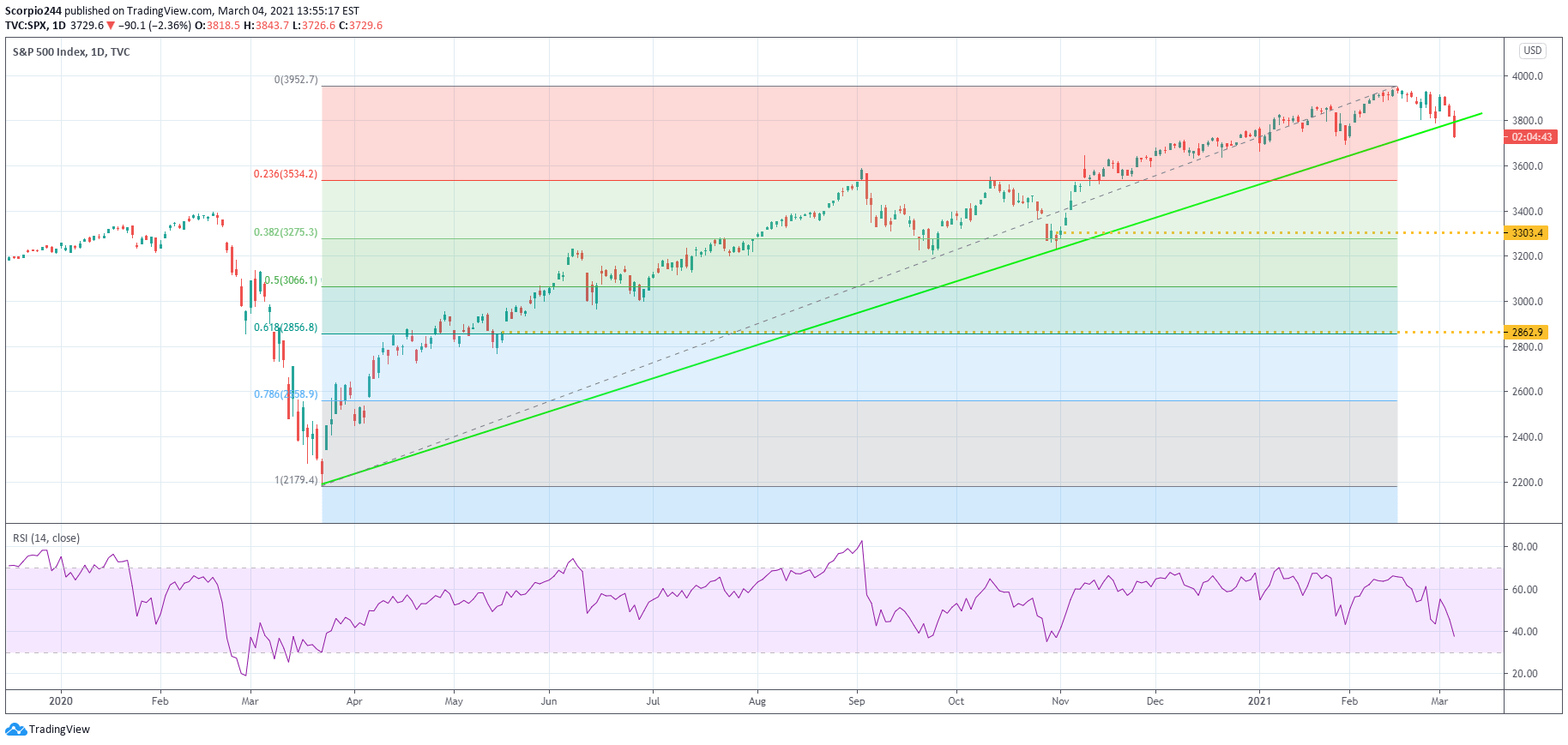Click the Apr date axis label
Image resolution: width=1568 pixels, height=745 pixels.
[354, 701]
